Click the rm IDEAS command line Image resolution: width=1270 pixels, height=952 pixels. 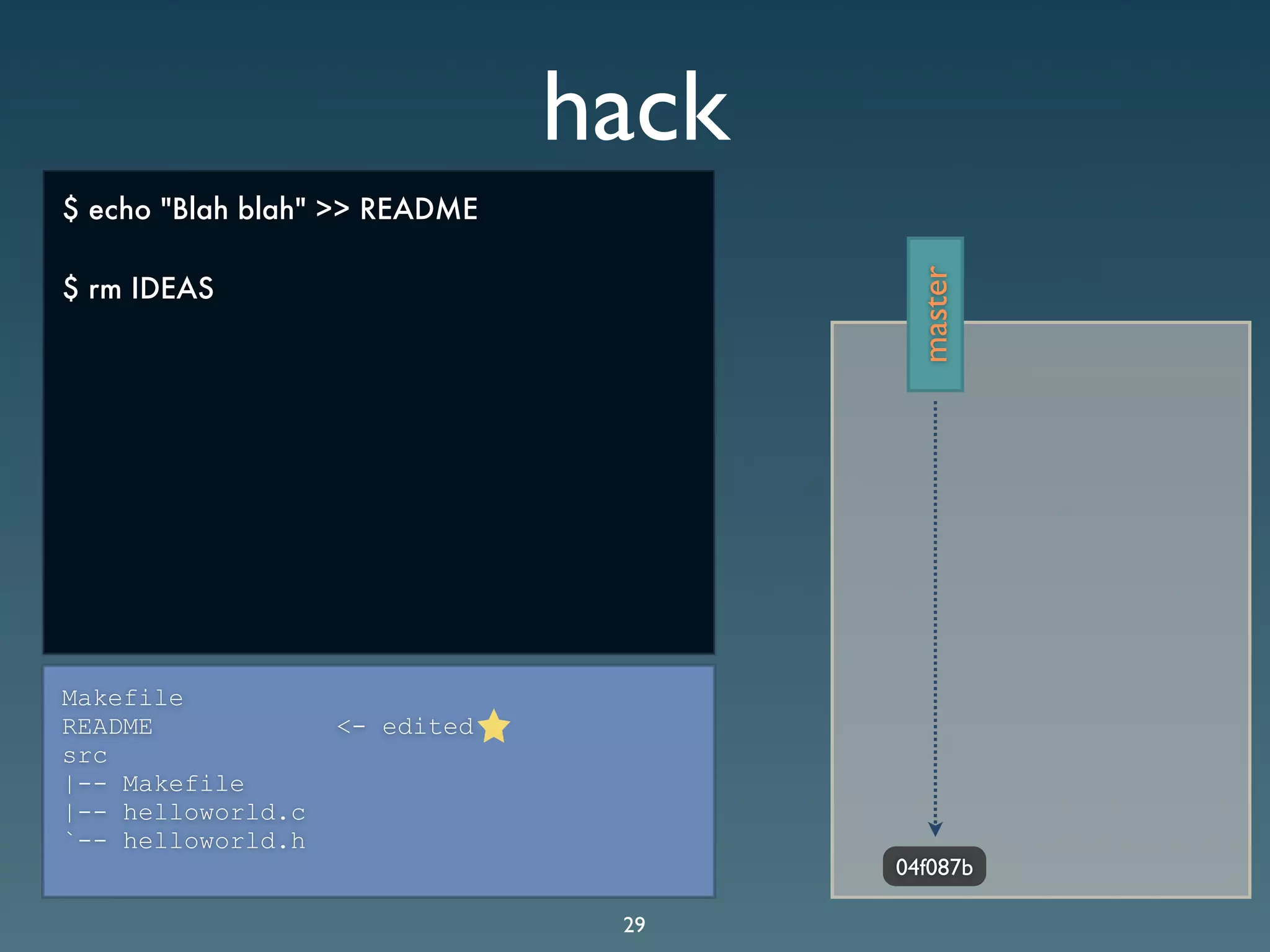pyautogui.click(x=138, y=288)
